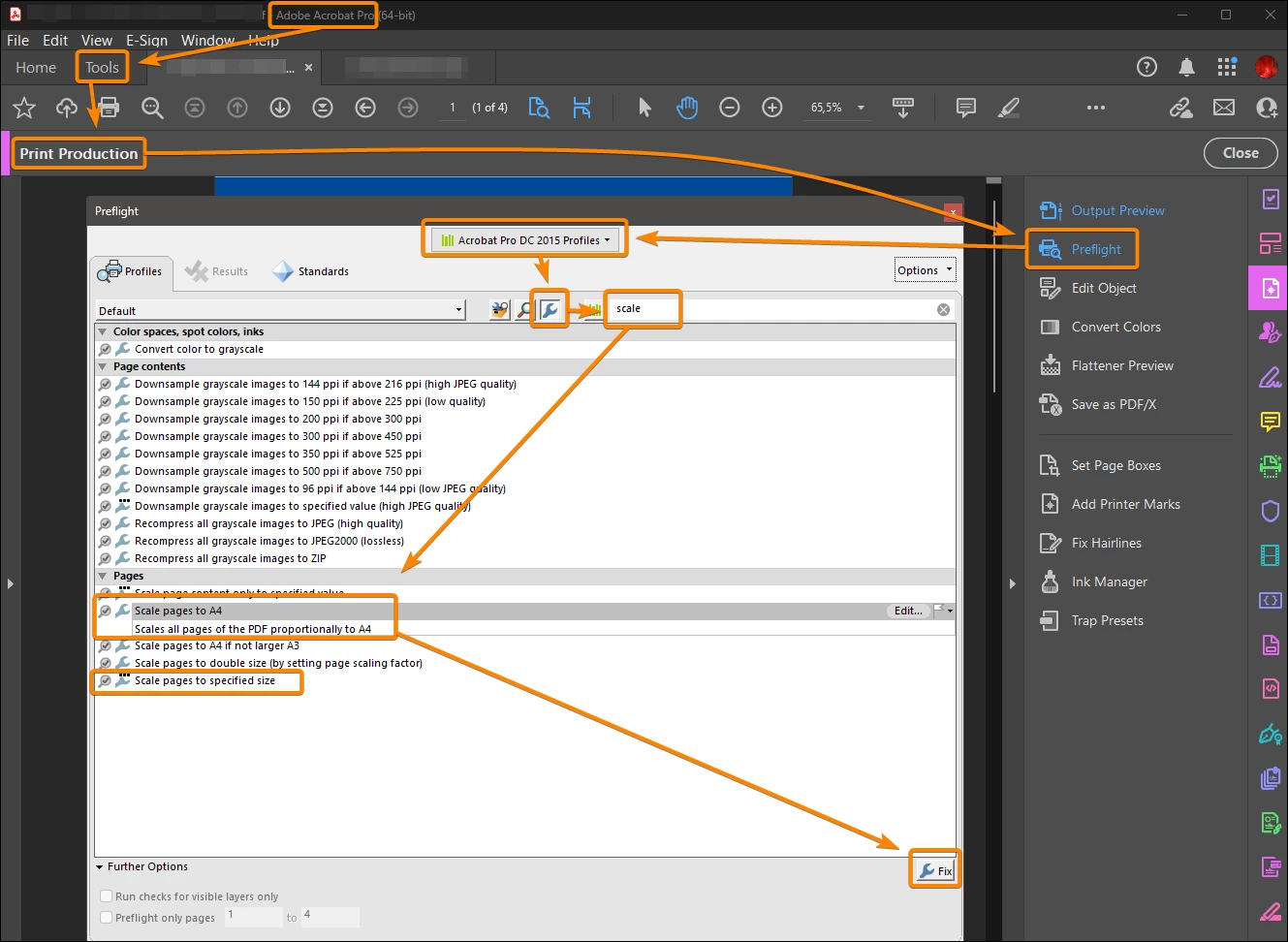Send file by email icon
The height and width of the screenshot is (942, 1288).
tap(1224, 108)
